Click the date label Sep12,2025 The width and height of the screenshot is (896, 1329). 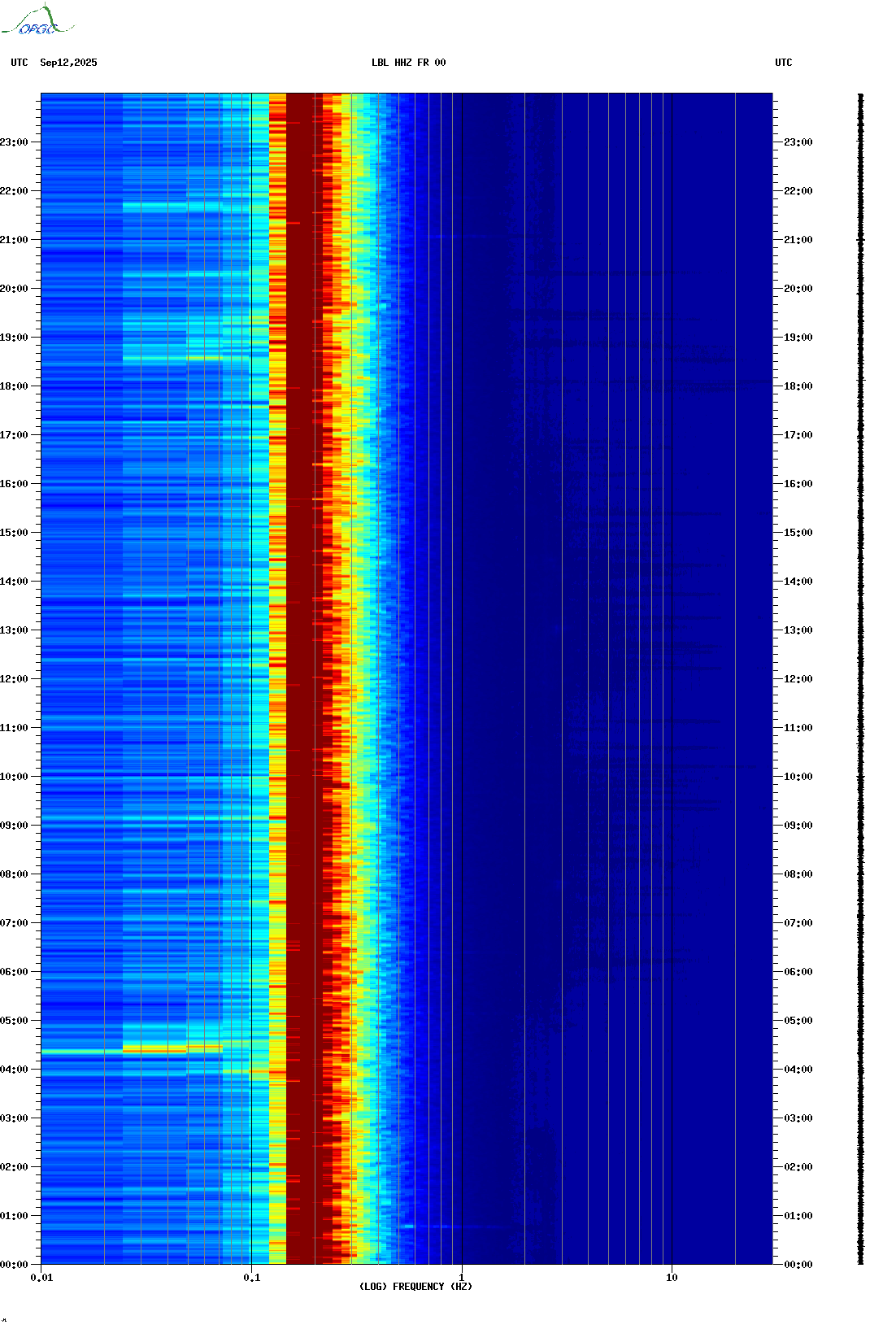coord(68,63)
